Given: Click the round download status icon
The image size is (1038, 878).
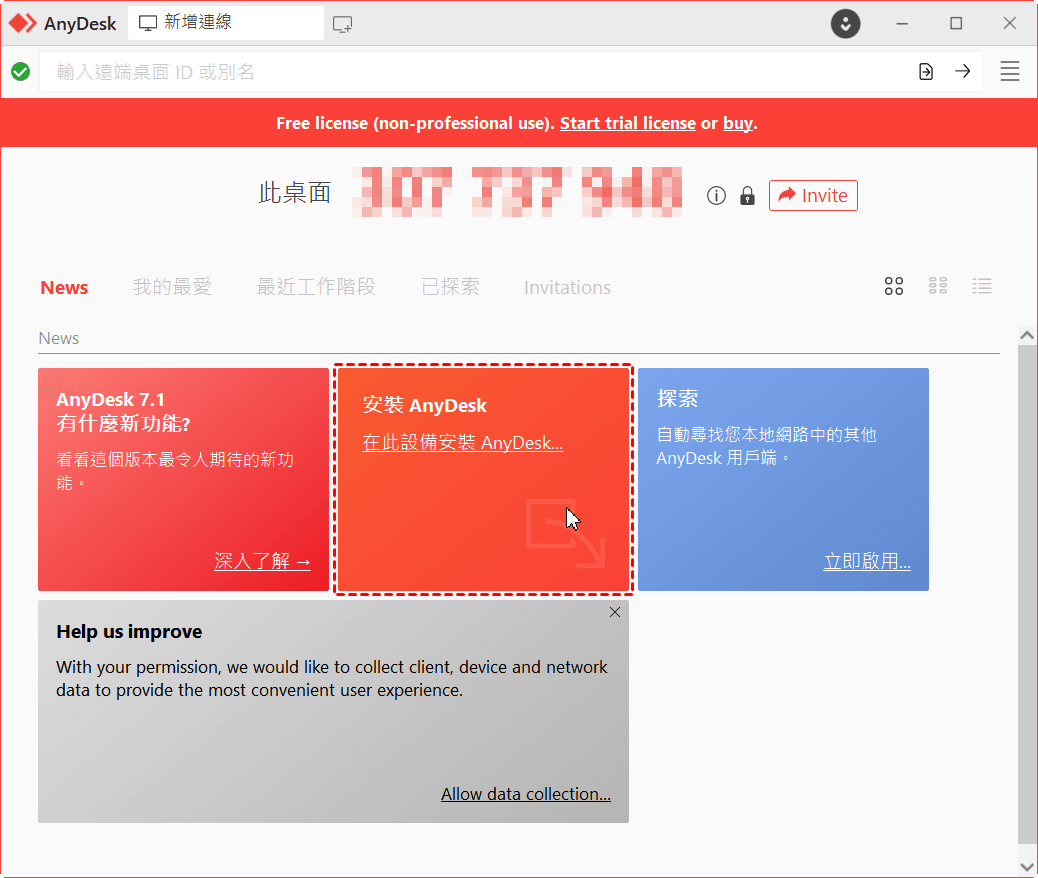Looking at the screenshot, I should (x=845, y=24).
